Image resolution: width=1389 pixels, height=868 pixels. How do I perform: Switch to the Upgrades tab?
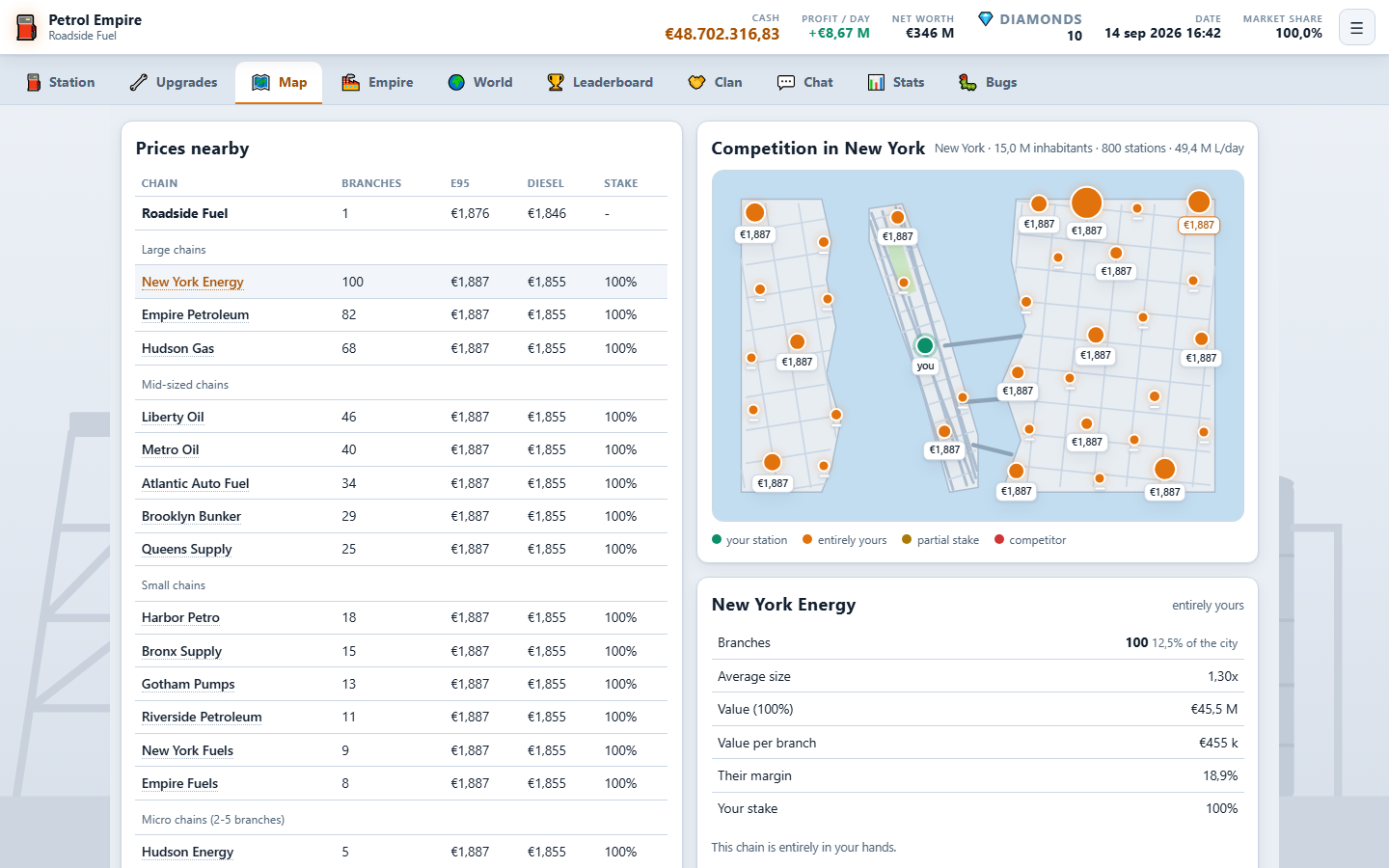[174, 82]
